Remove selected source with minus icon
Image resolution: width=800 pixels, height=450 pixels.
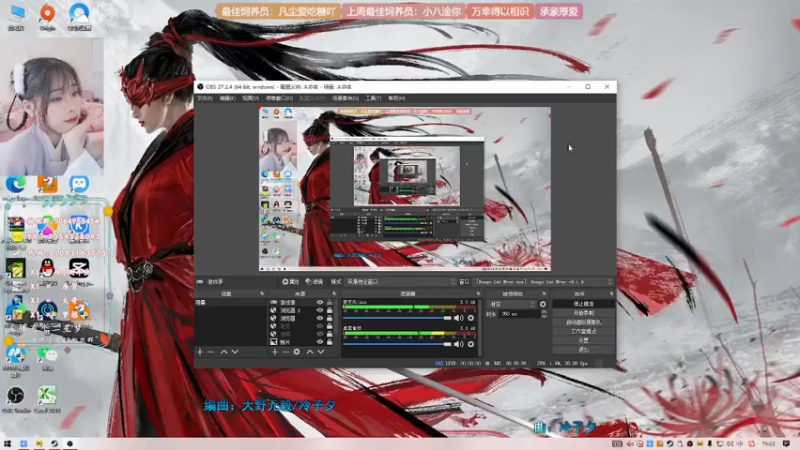click(x=286, y=352)
